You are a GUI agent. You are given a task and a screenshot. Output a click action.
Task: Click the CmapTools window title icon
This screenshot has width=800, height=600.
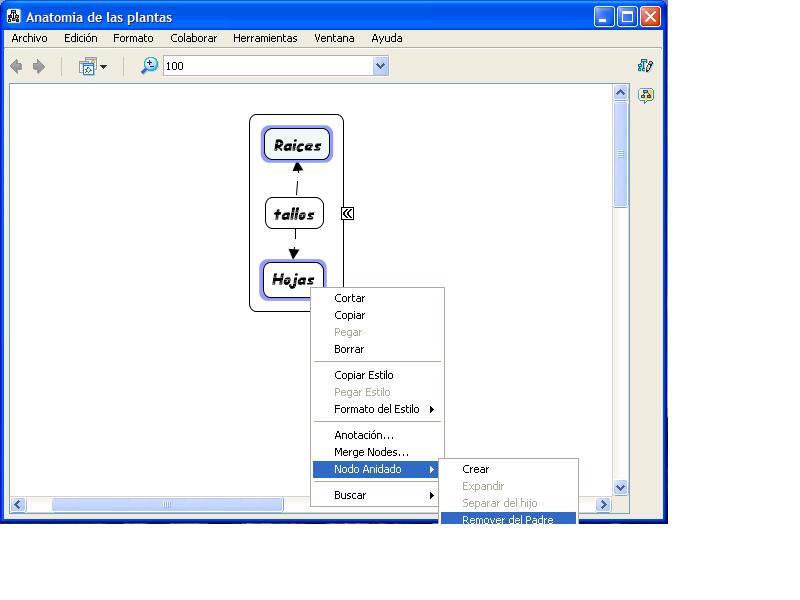pyautogui.click(x=14, y=16)
